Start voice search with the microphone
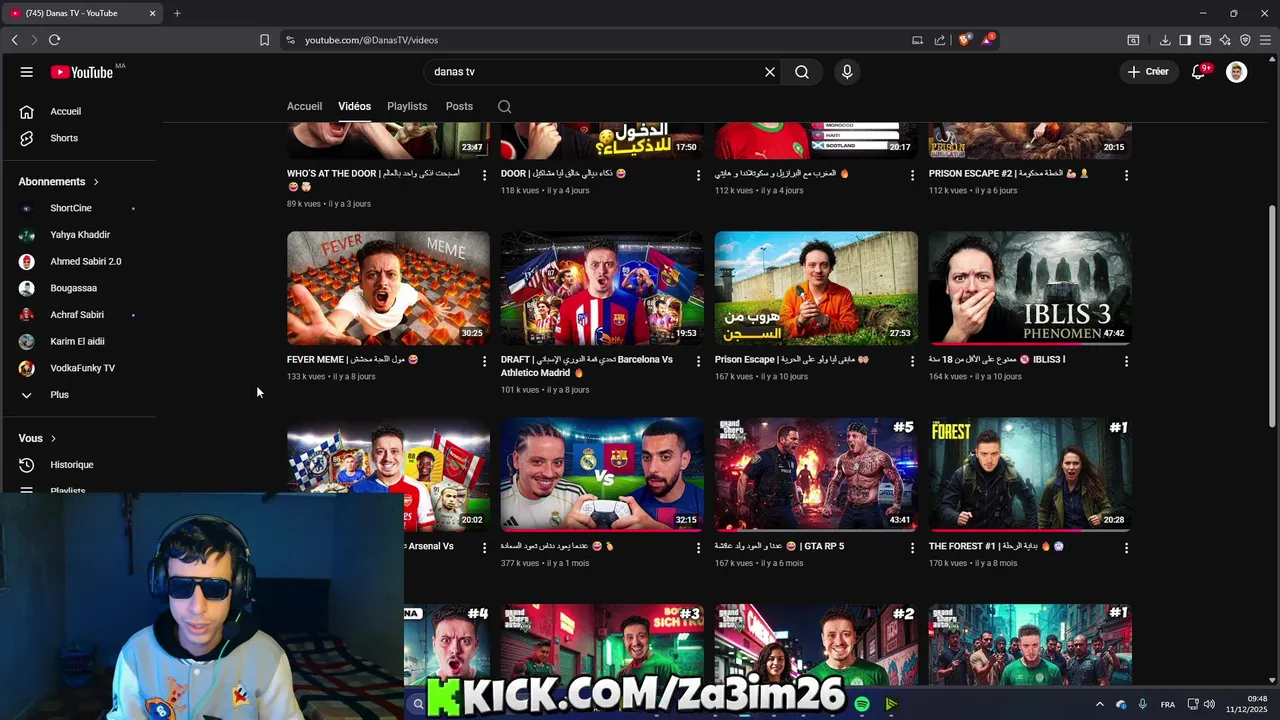Viewport: 1280px width, 720px height. [x=847, y=72]
